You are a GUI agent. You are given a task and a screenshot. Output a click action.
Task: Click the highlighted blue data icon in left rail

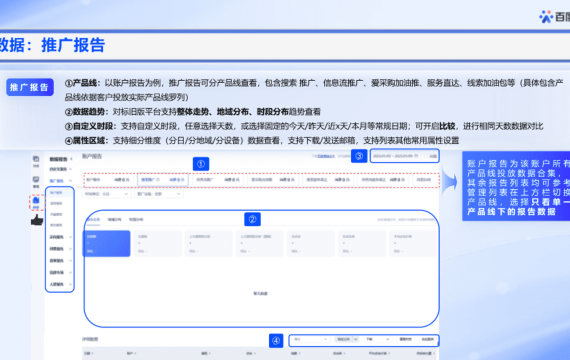(36, 200)
